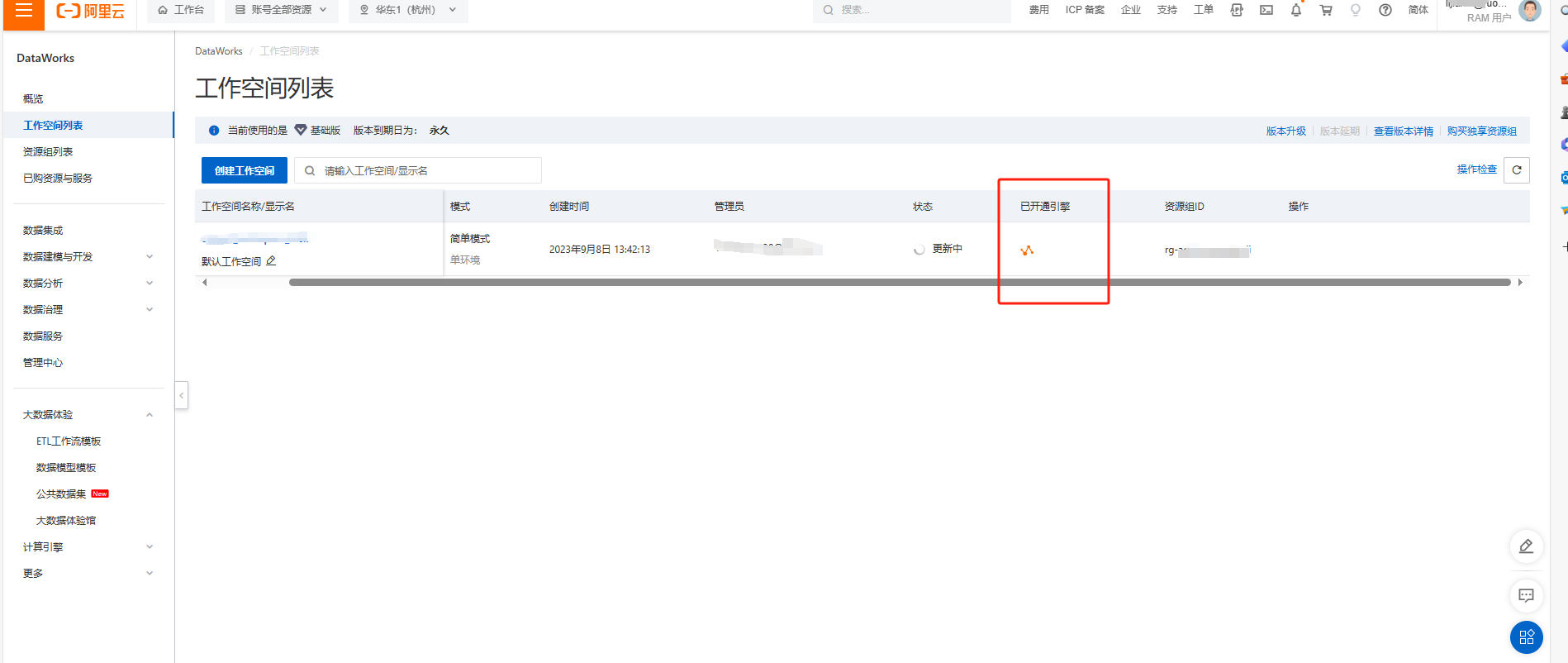Click the app package icon beside 工单
The height and width of the screenshot is (663, 1568).
[x=1237, y=10]
